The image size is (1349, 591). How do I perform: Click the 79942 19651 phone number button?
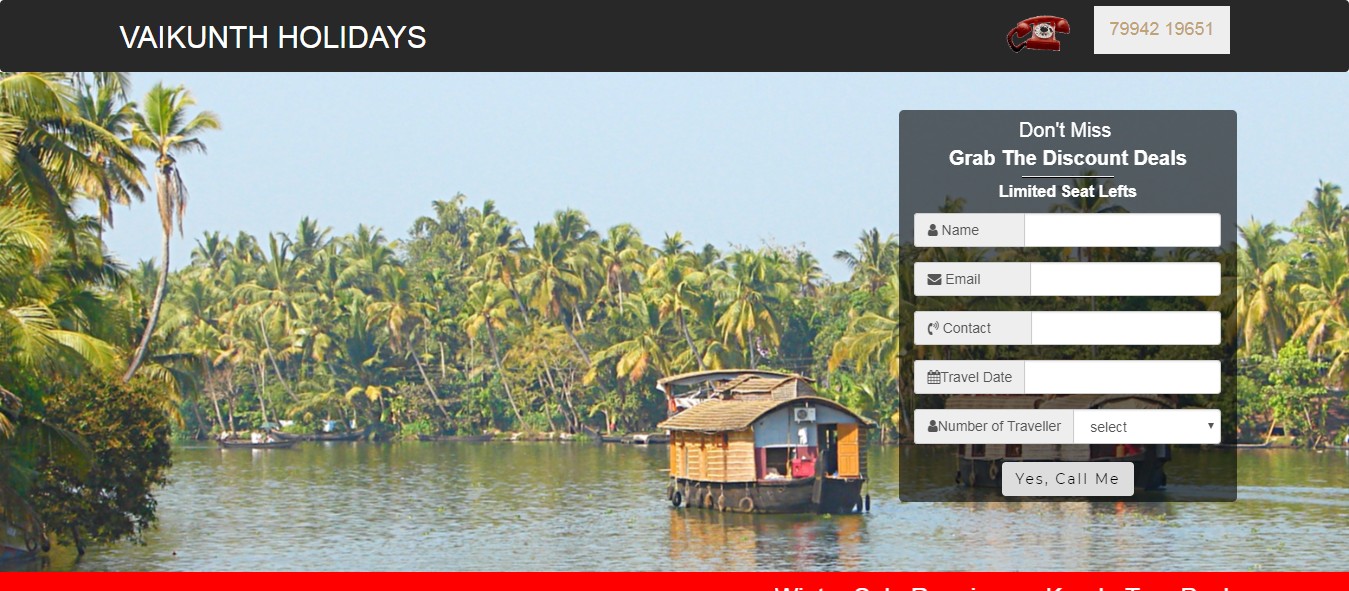[x=1161, y=30]
